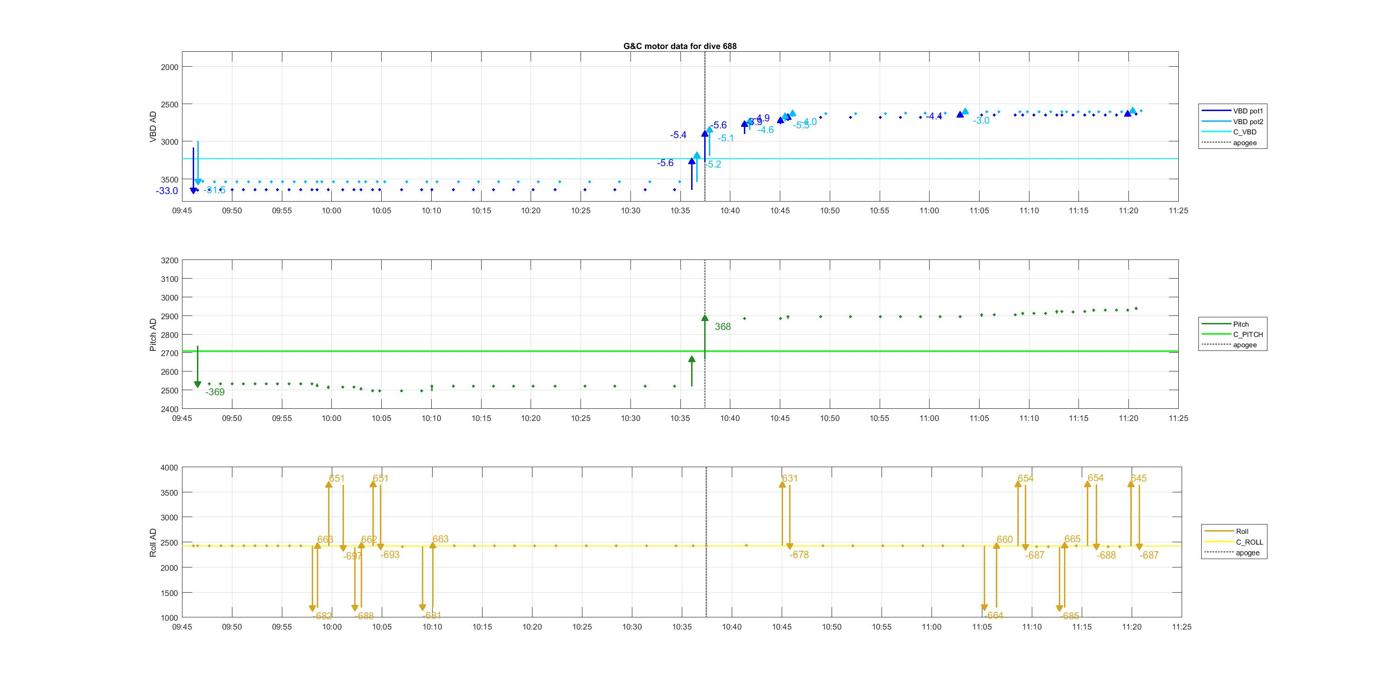Click the "-4.6" VBD data label
This screenshot has height=693, width=1400.
point(765,130)
